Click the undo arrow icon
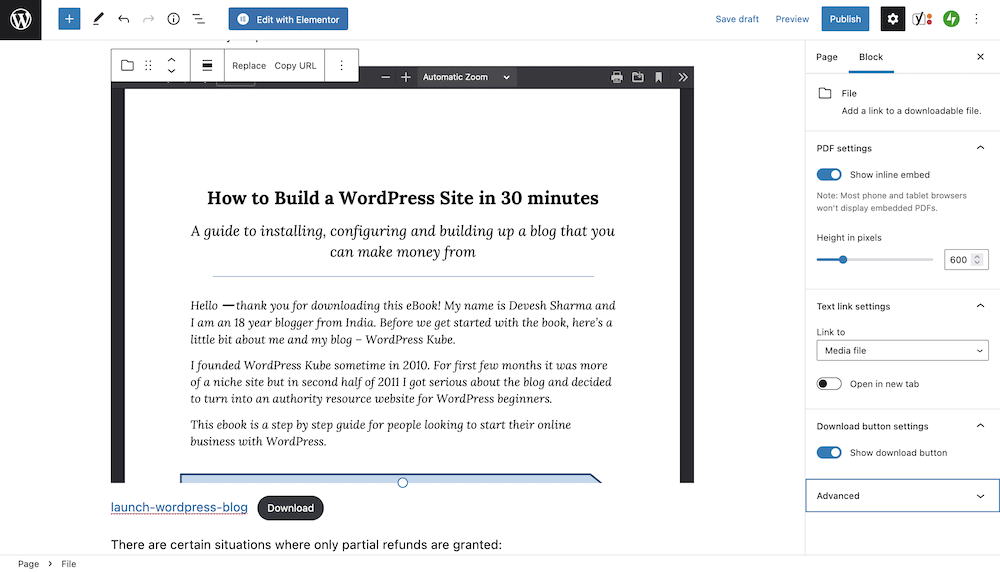The width and height of the screenshot is (1000, 572). click(x=123, y=19)
